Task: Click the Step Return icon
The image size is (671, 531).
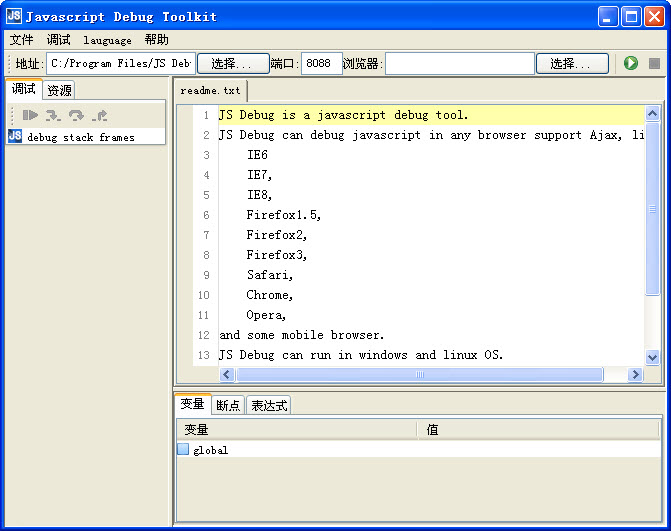Action: (x=99, y=115)
